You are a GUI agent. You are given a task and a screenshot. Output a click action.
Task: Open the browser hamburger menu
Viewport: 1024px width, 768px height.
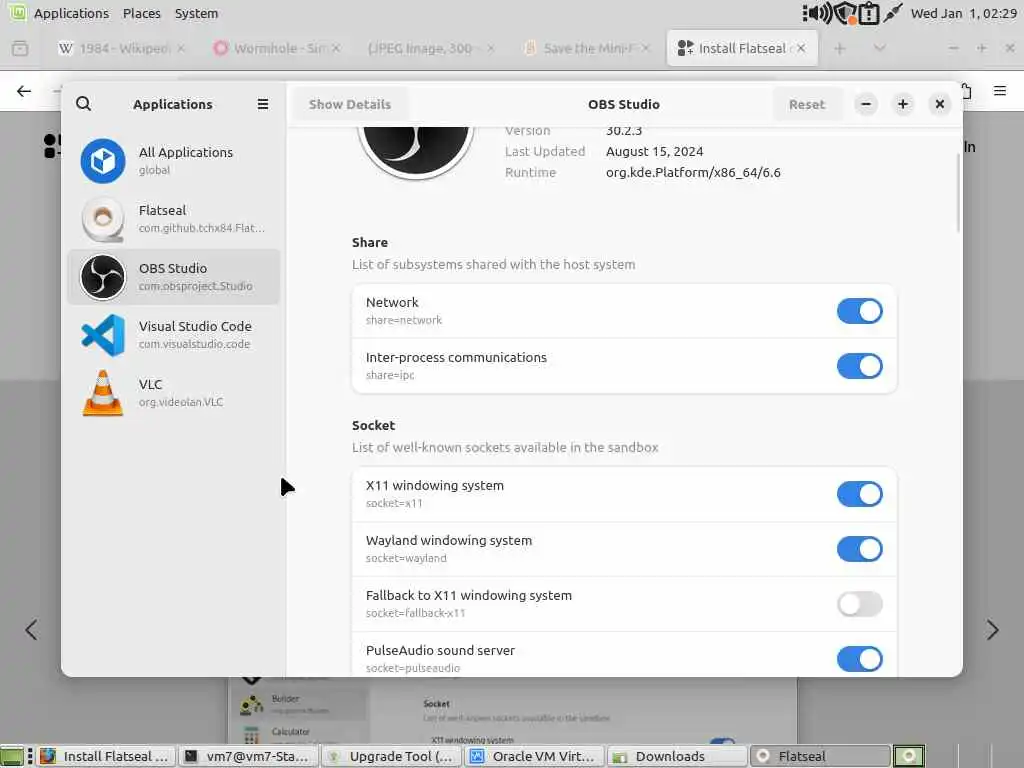(x=1000, y=91)
